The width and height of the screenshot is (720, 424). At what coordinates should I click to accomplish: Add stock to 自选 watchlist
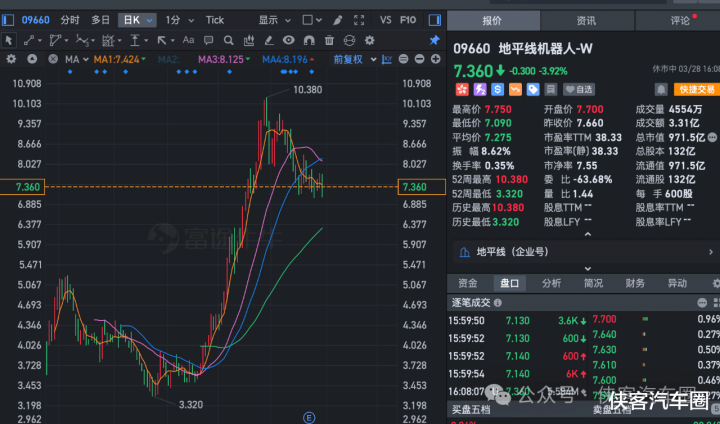coord(579,89)
